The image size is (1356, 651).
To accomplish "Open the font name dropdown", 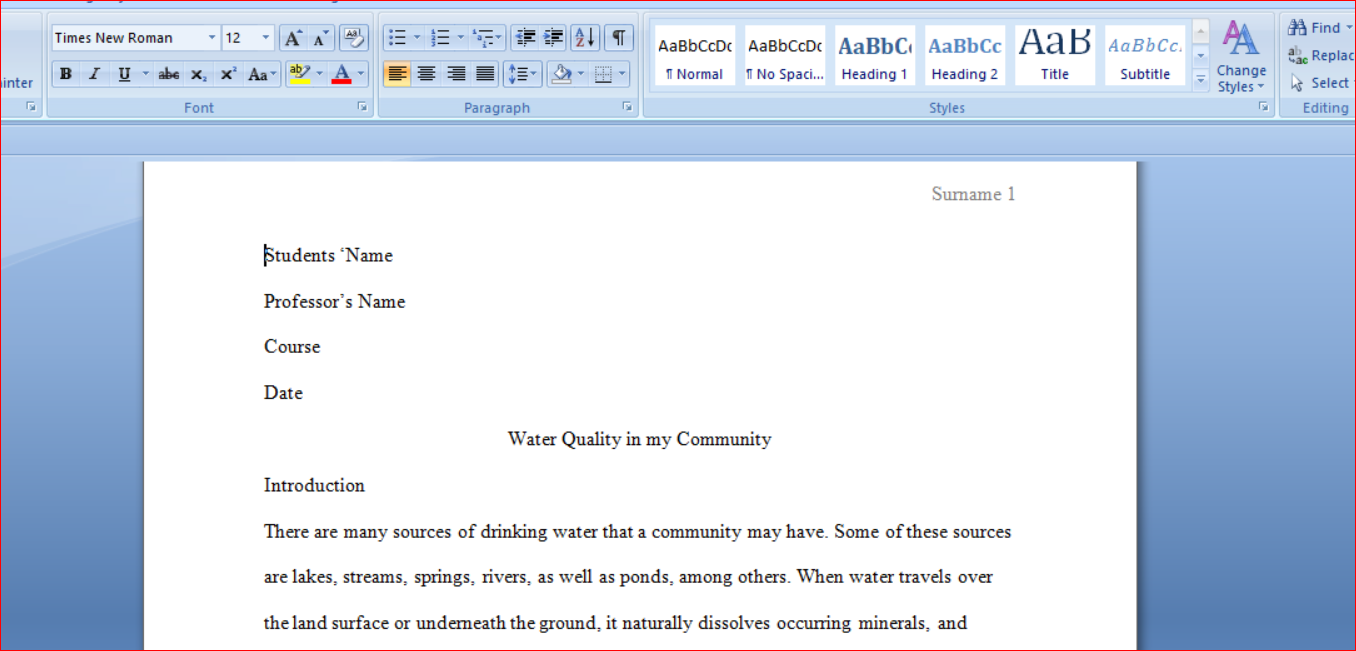I will tap(211, 38).
